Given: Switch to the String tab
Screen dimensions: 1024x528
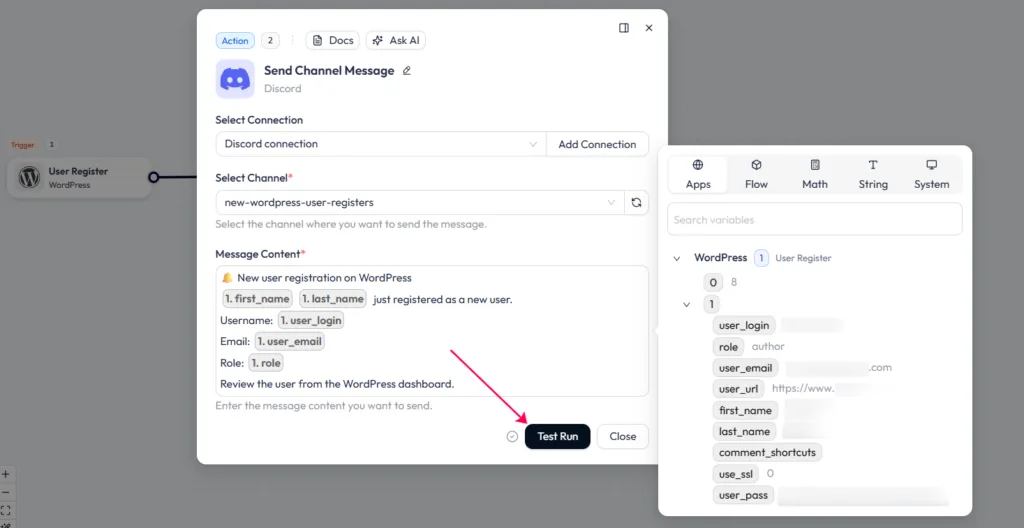Looking at the screenshot, I should click(873, 174).
